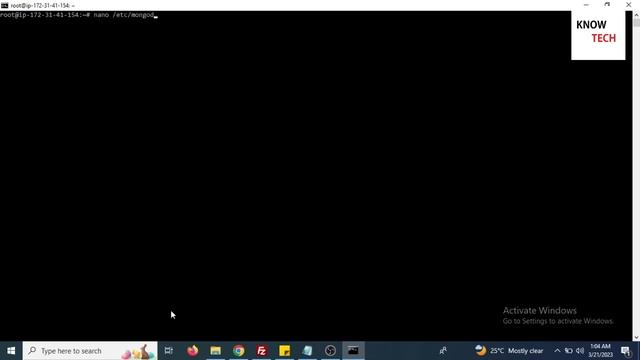
Task: Click the scrollbar up arrow in terminal
Action: (x=636, y=14)
